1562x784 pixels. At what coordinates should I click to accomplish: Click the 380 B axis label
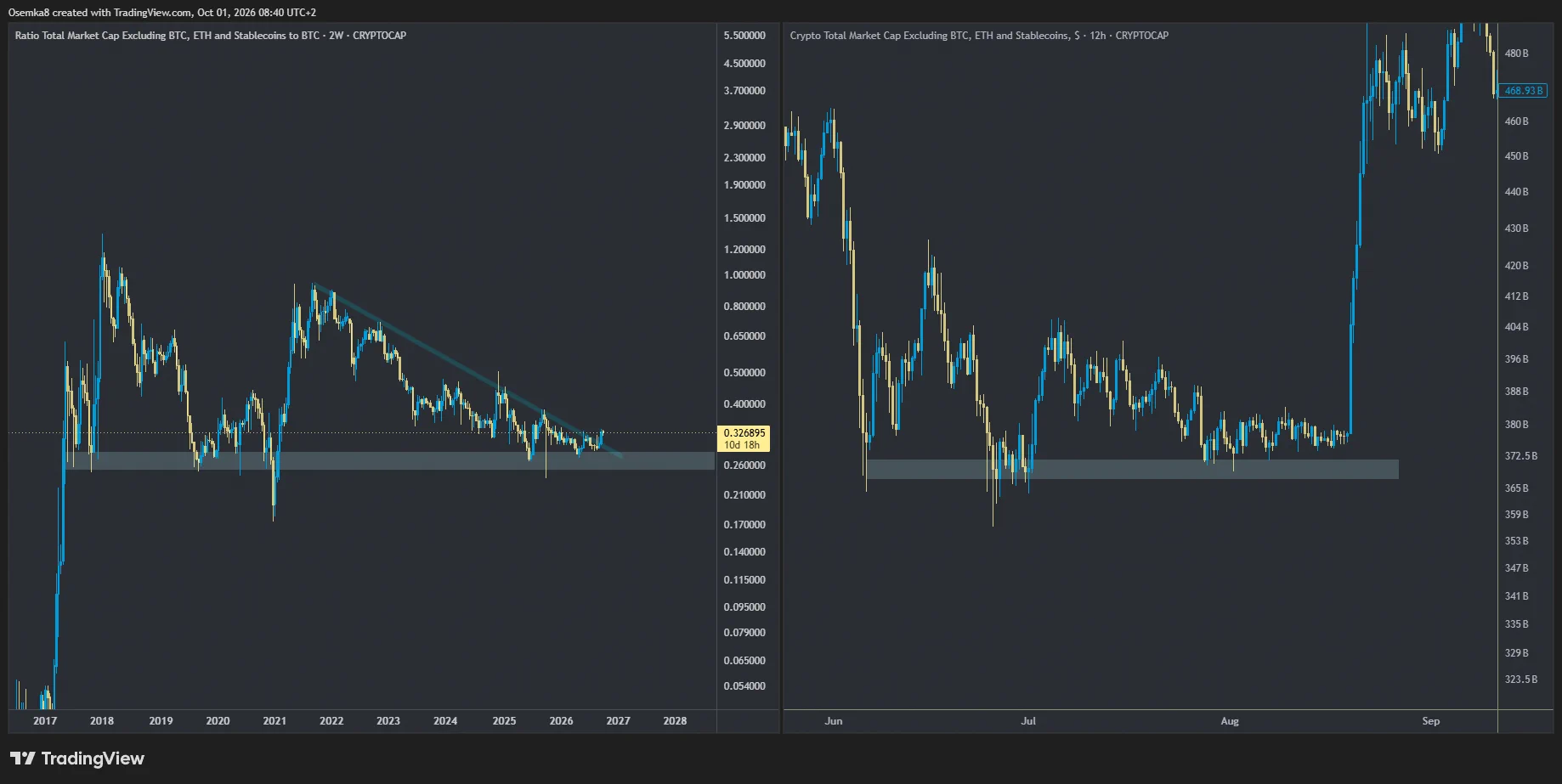(1517, 425)
